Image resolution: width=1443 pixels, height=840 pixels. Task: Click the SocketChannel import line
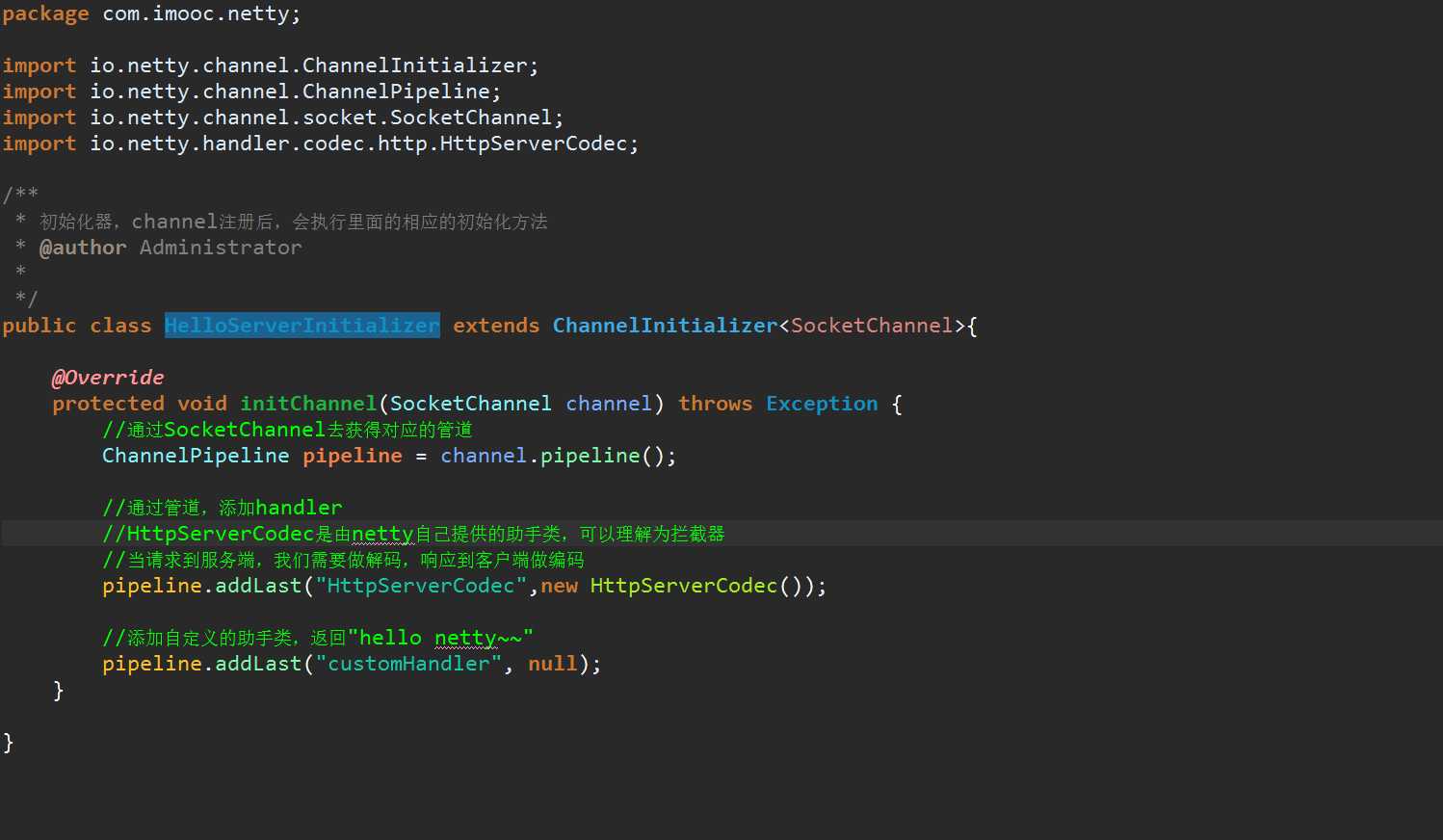[x=283, y=118]
